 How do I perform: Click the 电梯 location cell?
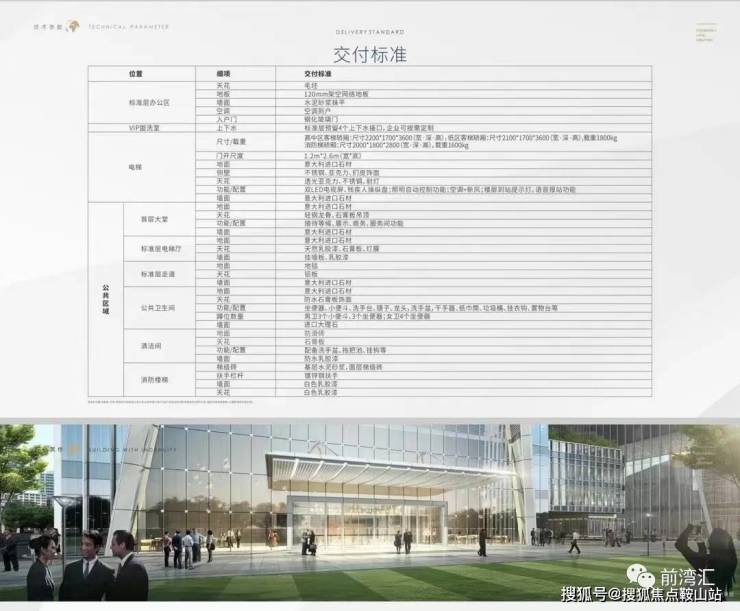click(135, 167)
